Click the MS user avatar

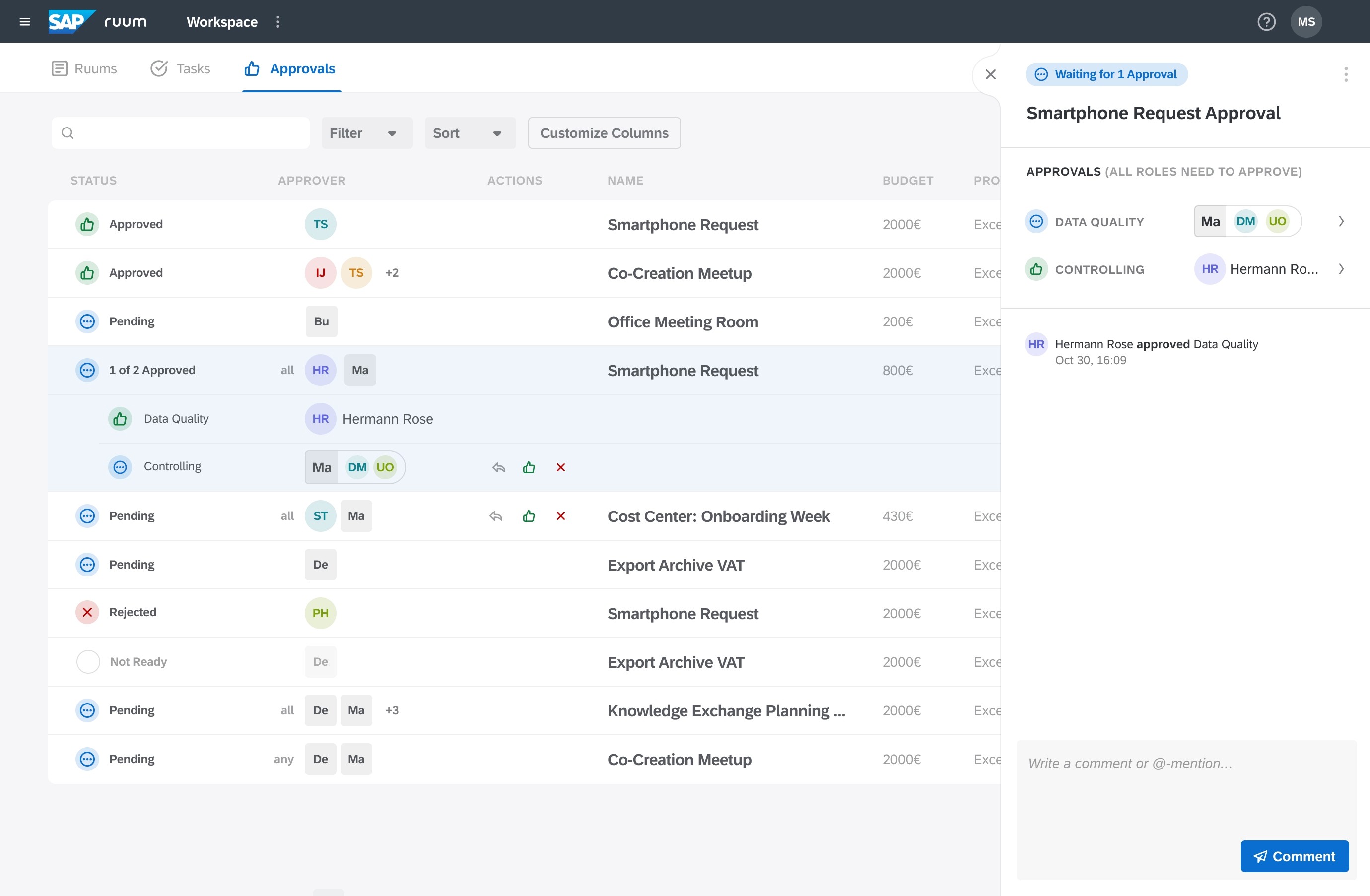(x=1305, y=22)
